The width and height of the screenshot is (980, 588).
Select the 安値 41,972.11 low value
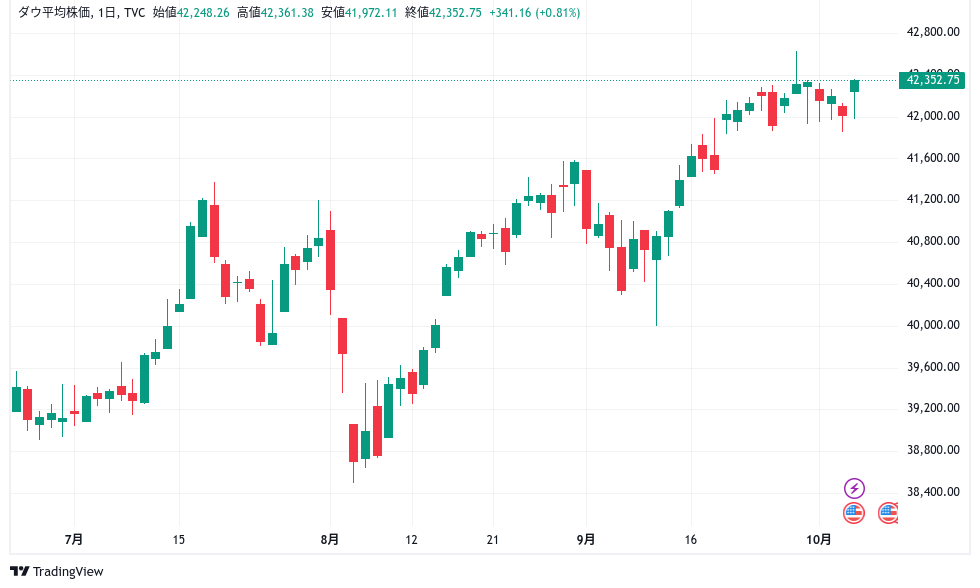point(359,12)
